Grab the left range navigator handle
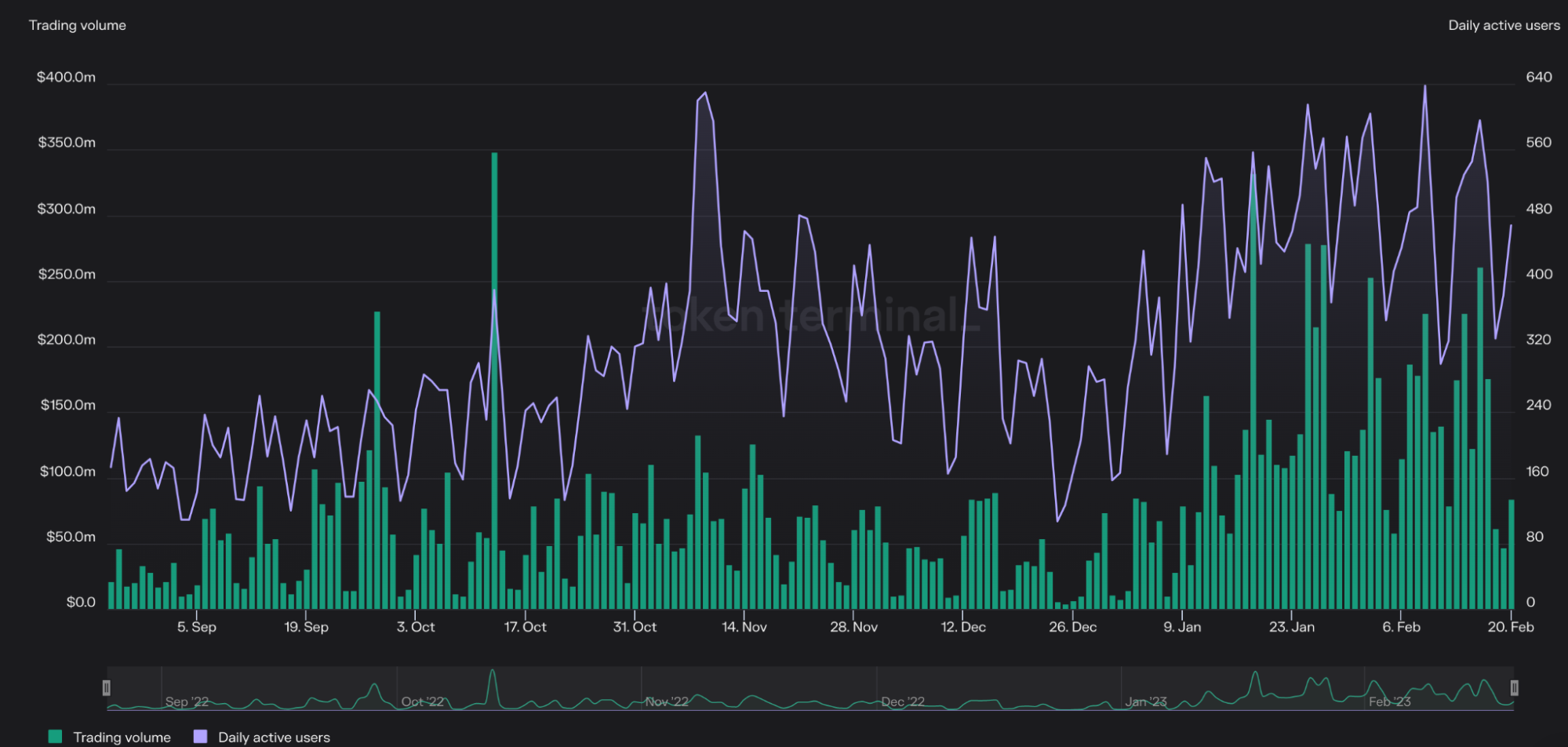The height and width of the screenshot is (747, 1568). pyautogui.click(x=107, y=688)
